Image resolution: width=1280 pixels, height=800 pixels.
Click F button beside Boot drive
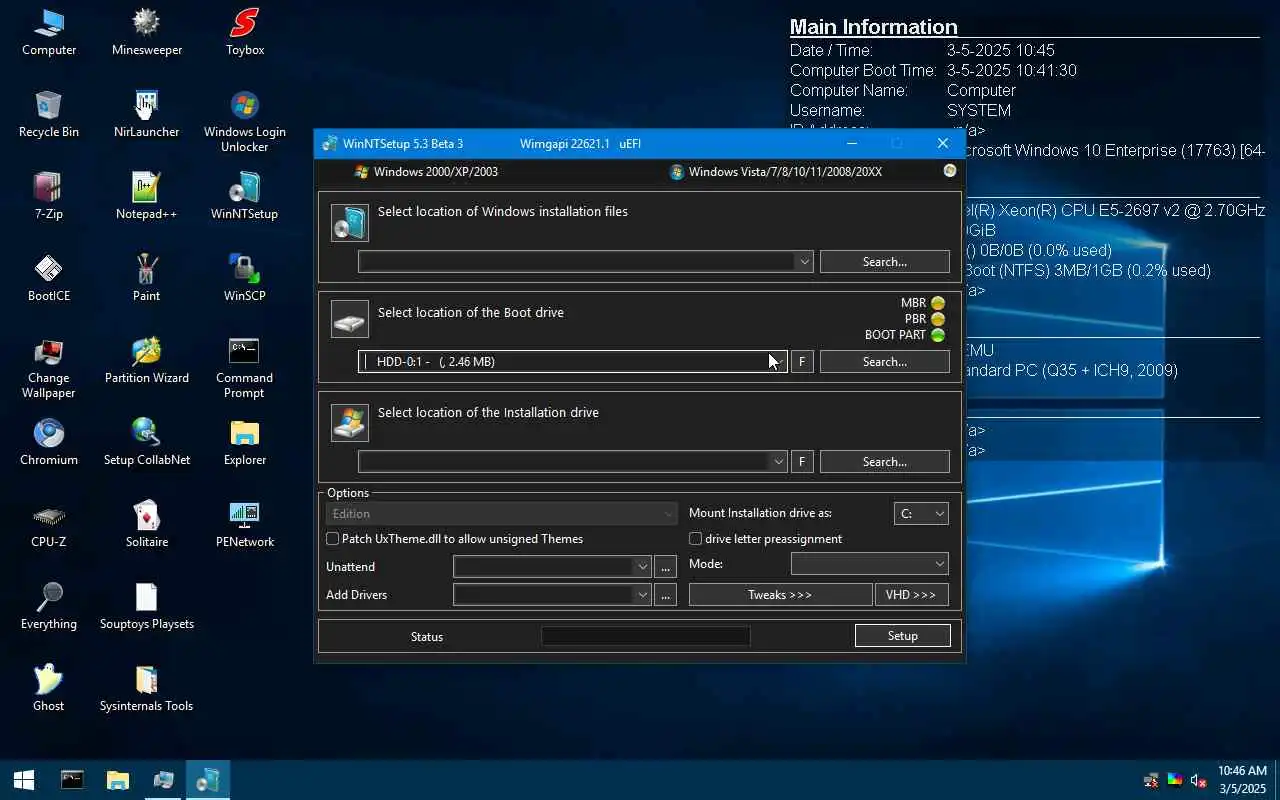801,362
